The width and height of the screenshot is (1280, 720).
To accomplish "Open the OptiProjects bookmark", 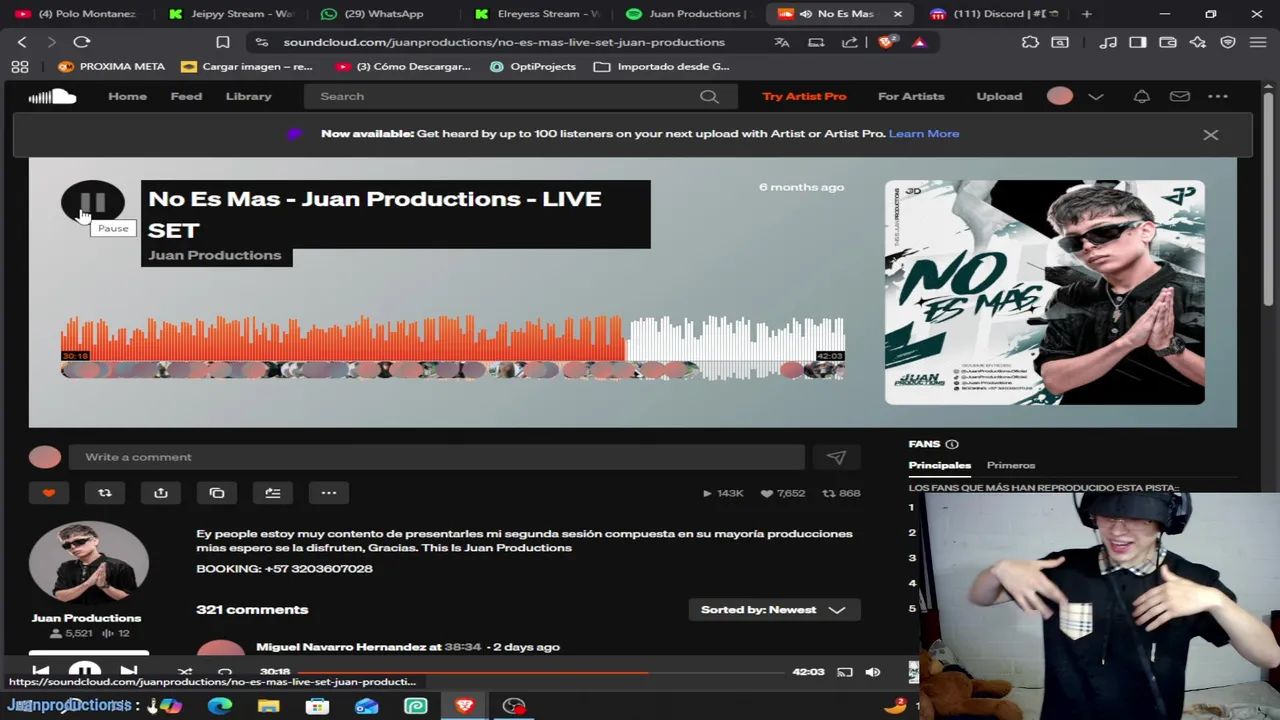I will coord(533,66).
